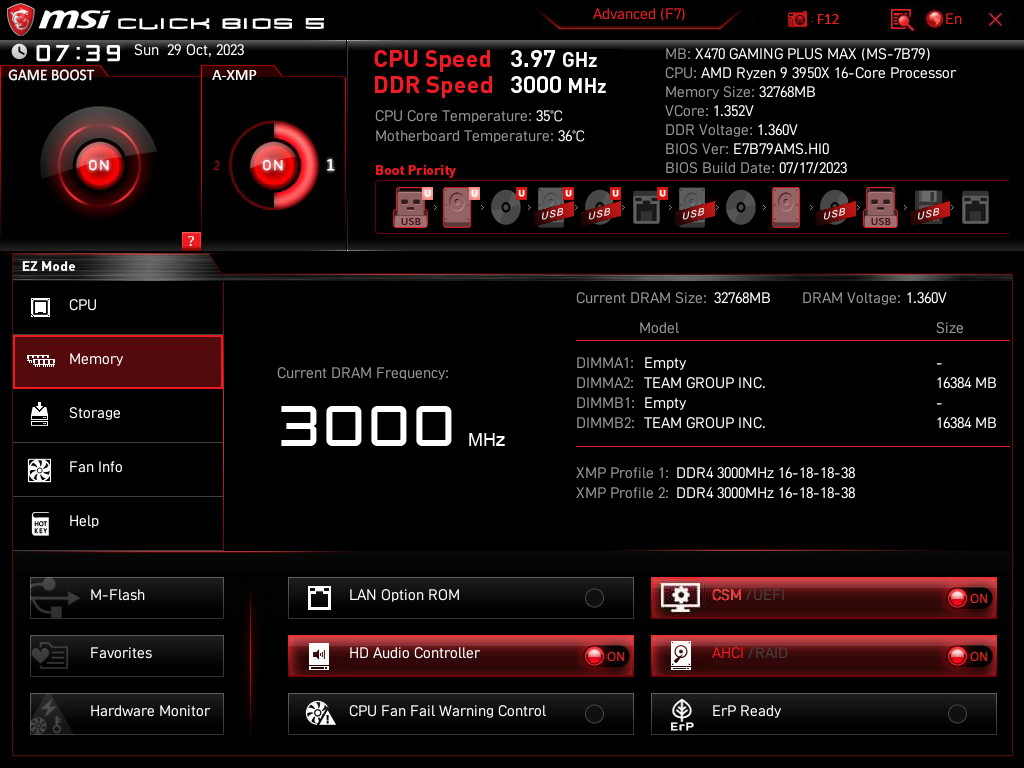The width and height of the screenshot is (1024, 768).
Task: Select the legacy USB hard disk boot device
Action: (x=693, y=208)
